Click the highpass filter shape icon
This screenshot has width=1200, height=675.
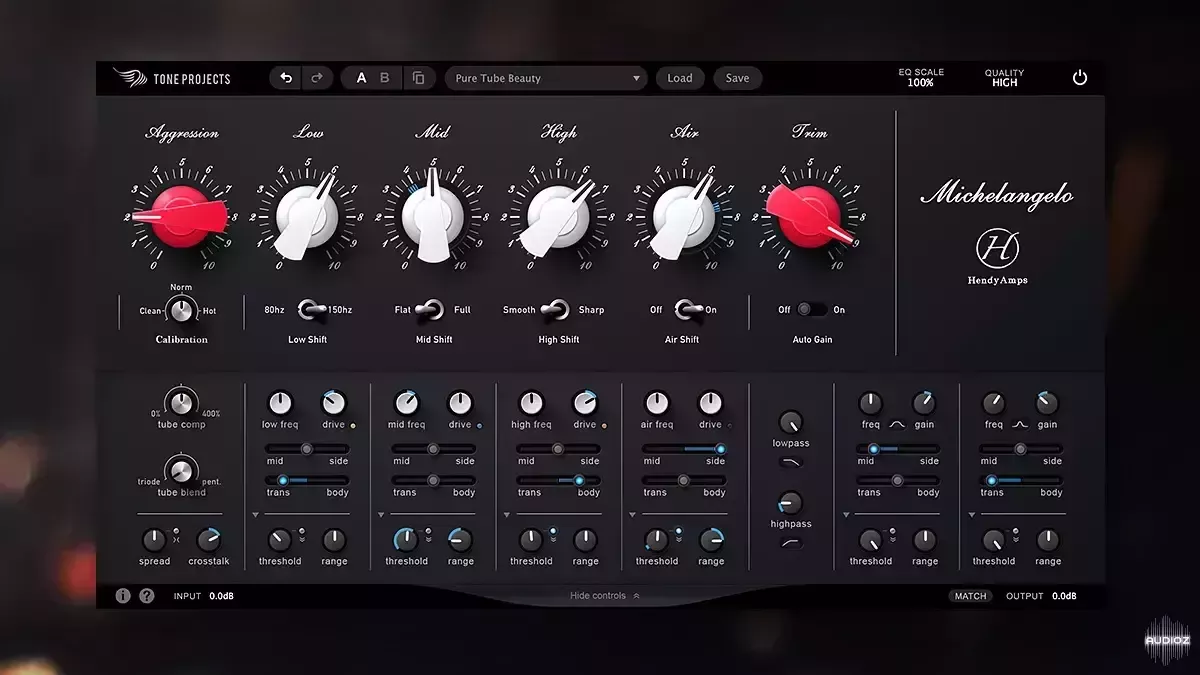coord(790,542)
